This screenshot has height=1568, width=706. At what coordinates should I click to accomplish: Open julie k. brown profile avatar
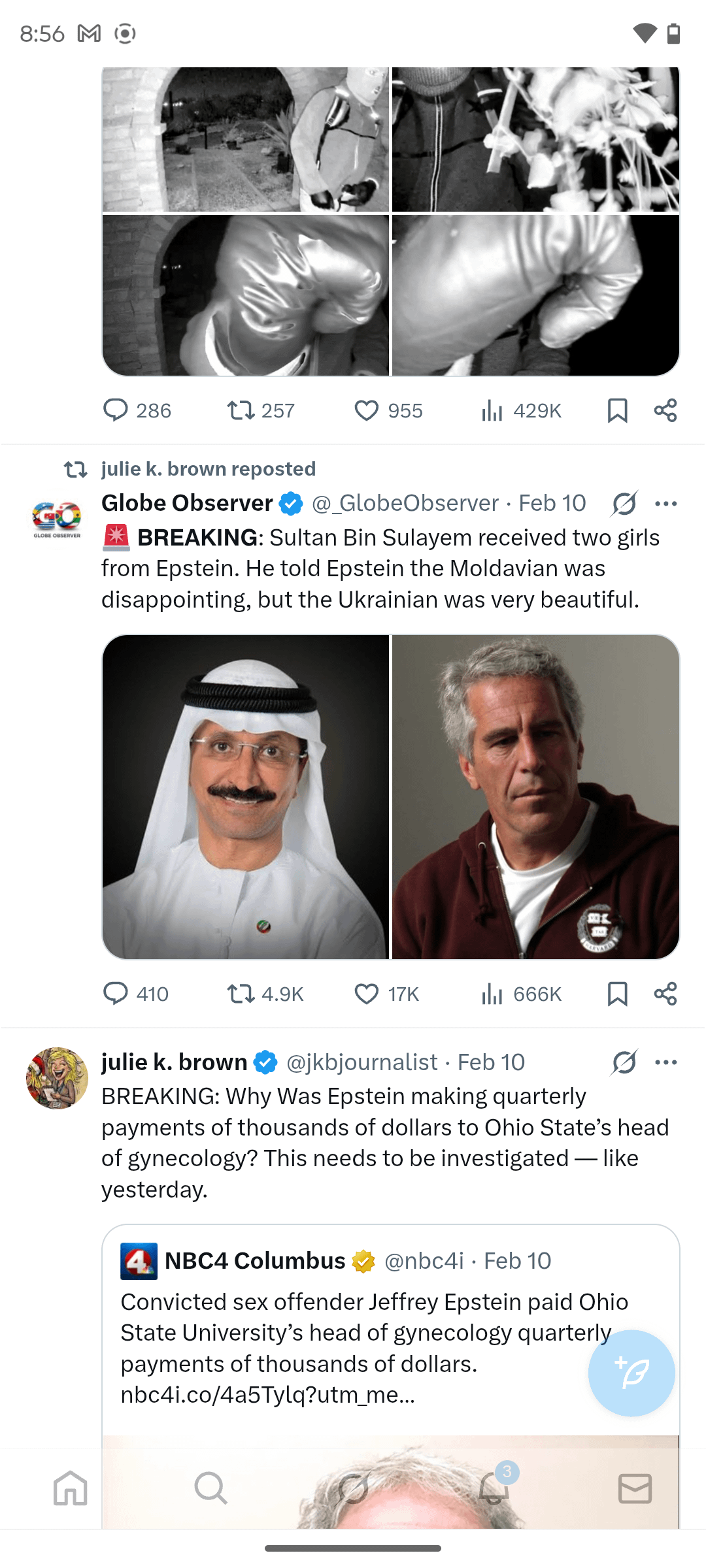(x=57, y=1078)
